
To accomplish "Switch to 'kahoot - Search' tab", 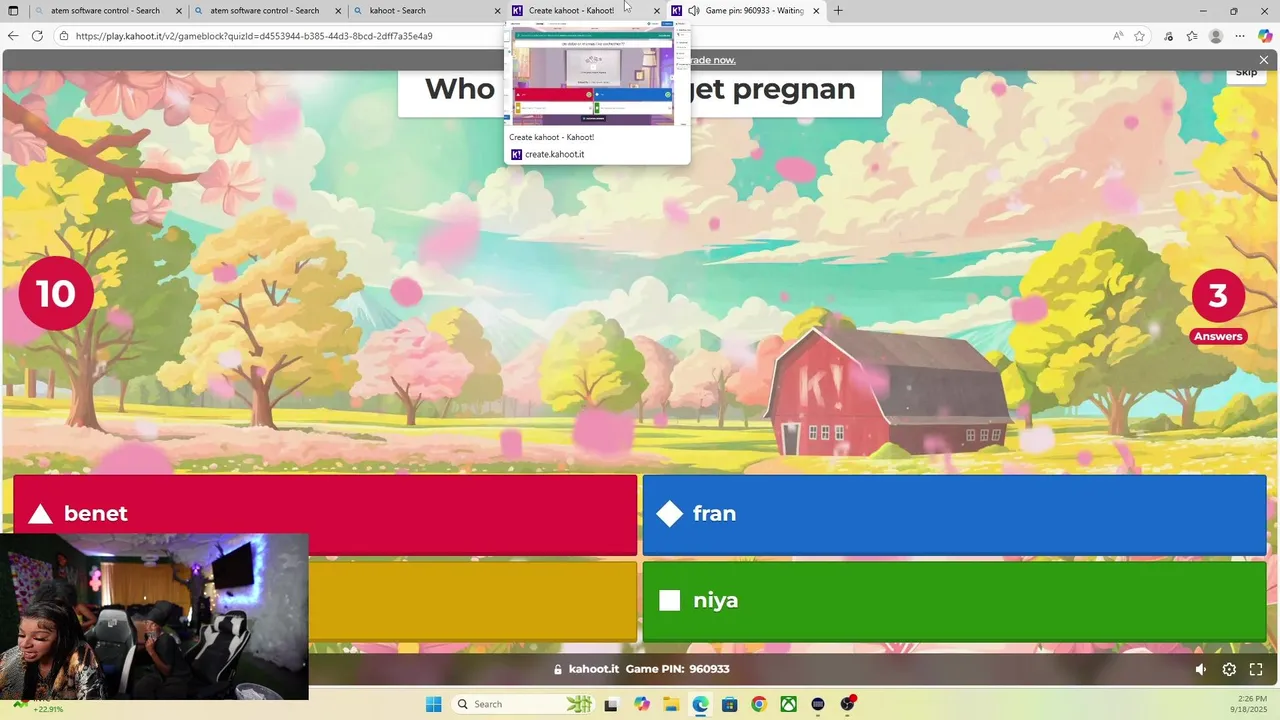I will click(425, 11).
